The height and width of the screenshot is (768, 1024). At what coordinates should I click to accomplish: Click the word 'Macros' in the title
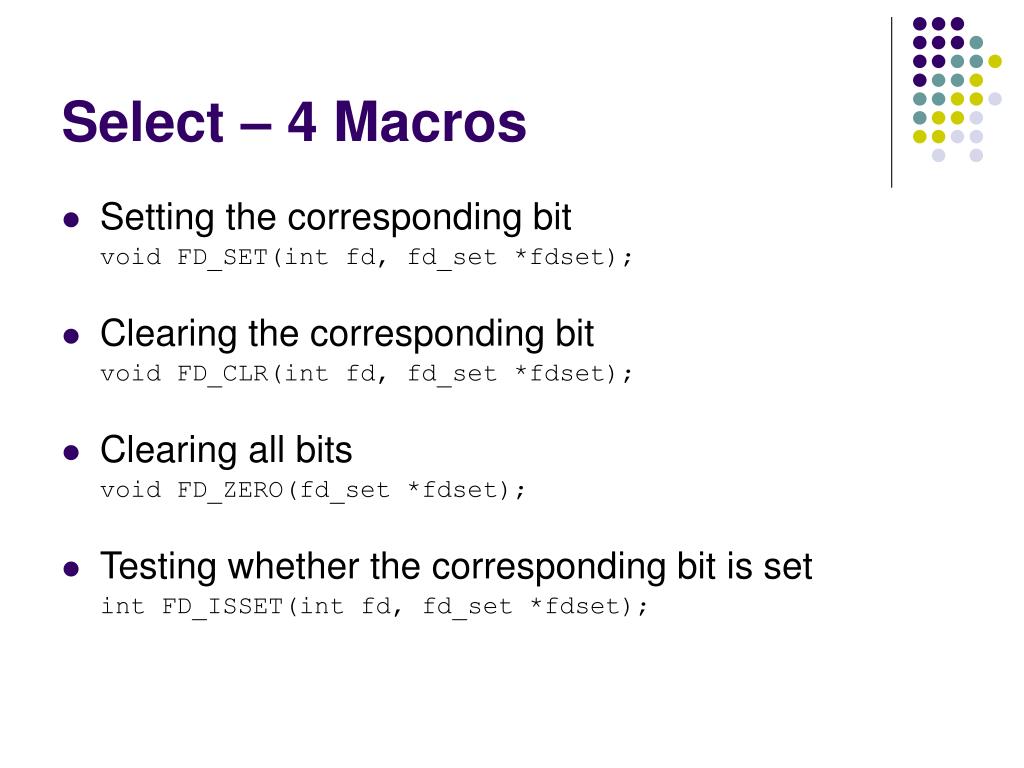pos(430,122)
